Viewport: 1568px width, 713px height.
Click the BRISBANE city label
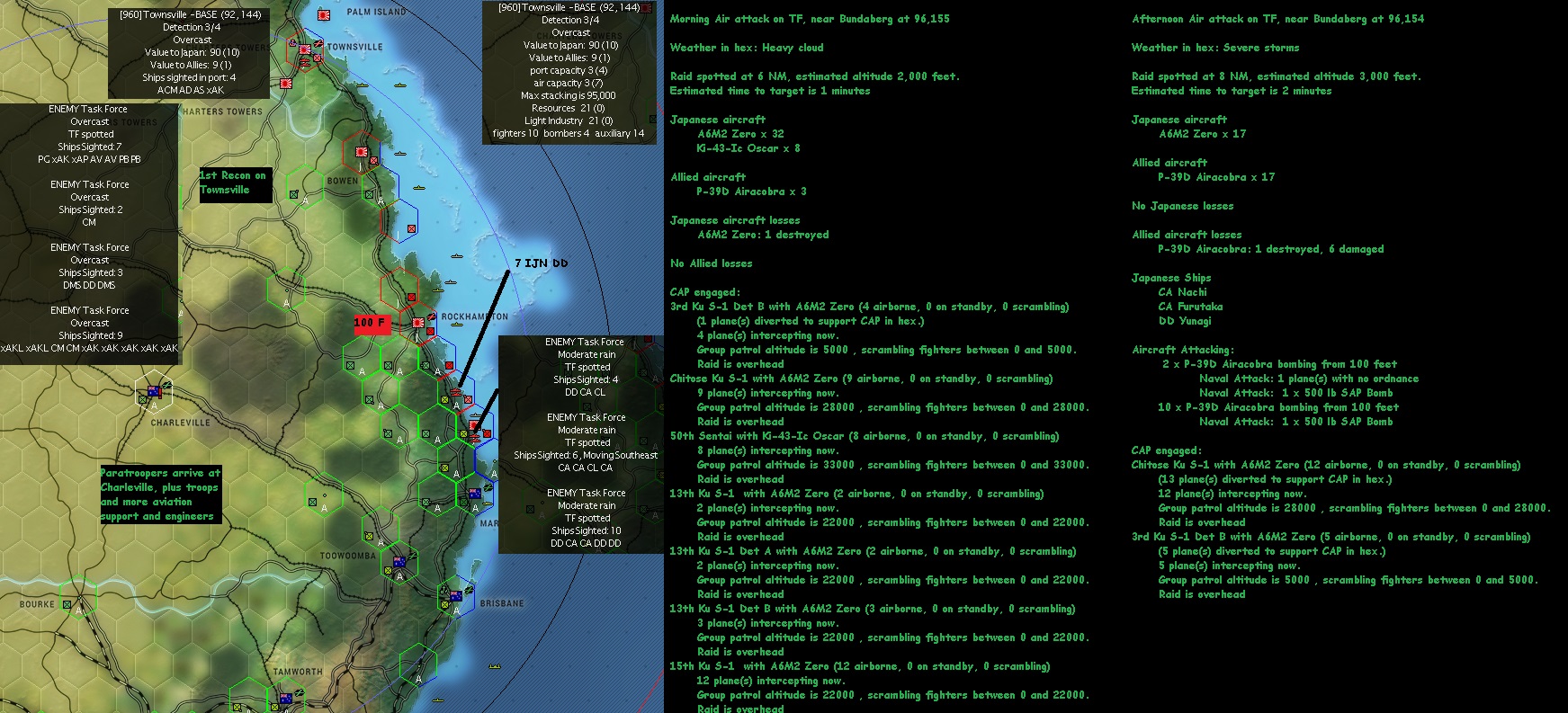pos(502,603)
